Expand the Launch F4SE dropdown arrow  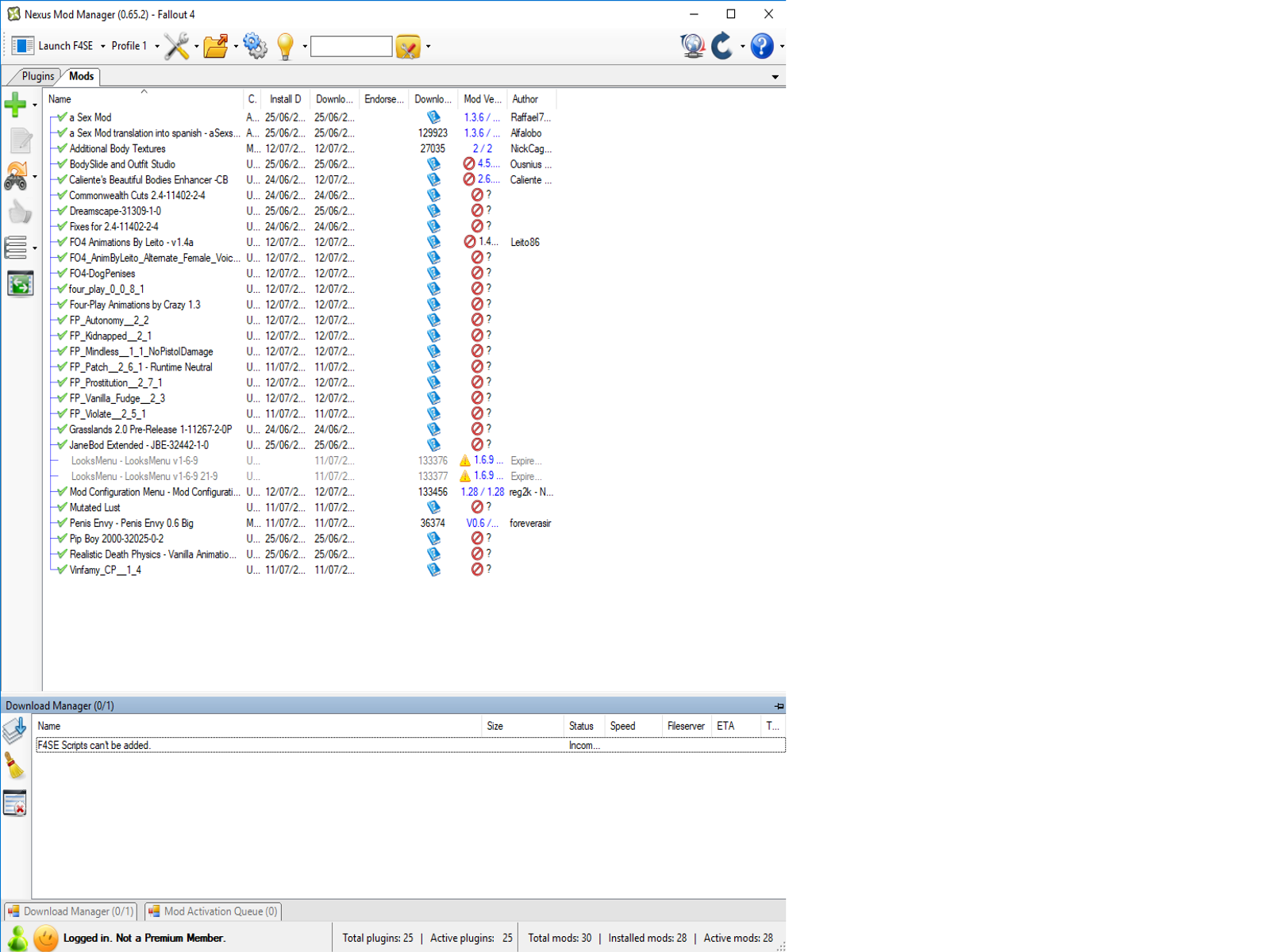click(x=102, y=46)
